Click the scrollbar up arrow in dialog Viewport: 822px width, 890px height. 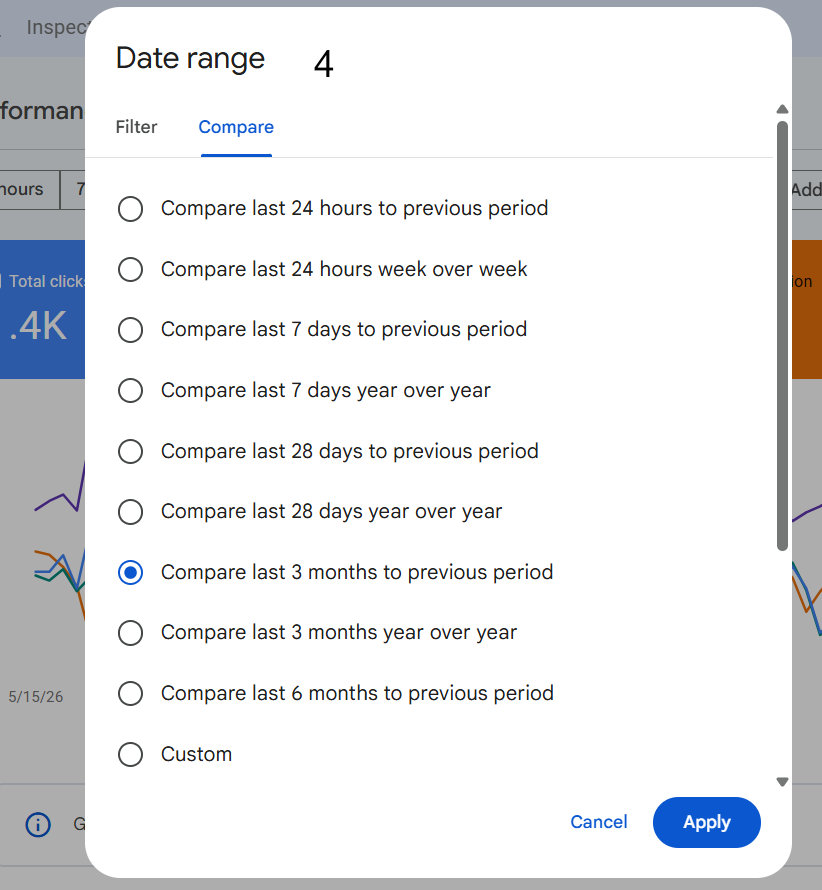pos(782,109)
